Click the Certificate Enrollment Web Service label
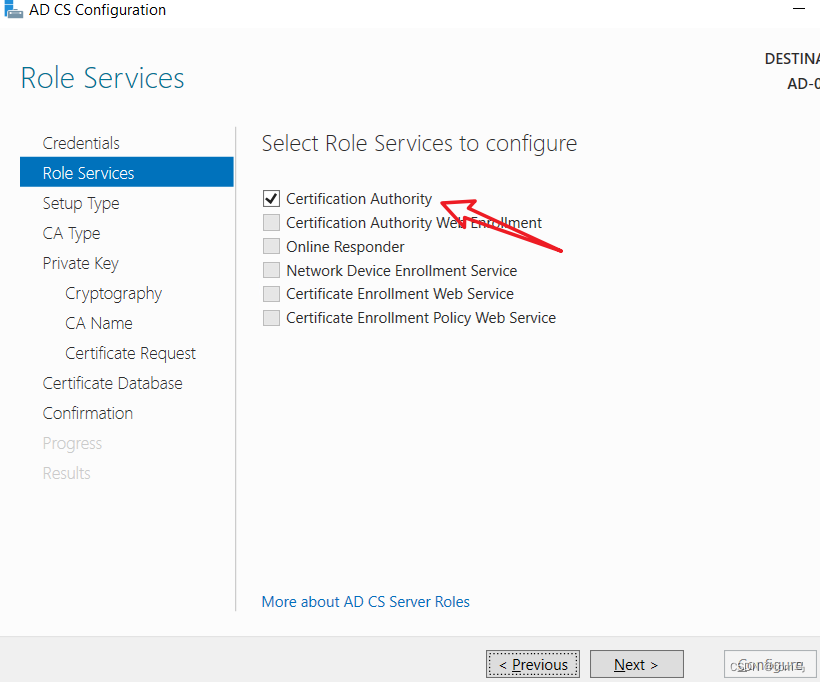 click(x=400, y=294)
